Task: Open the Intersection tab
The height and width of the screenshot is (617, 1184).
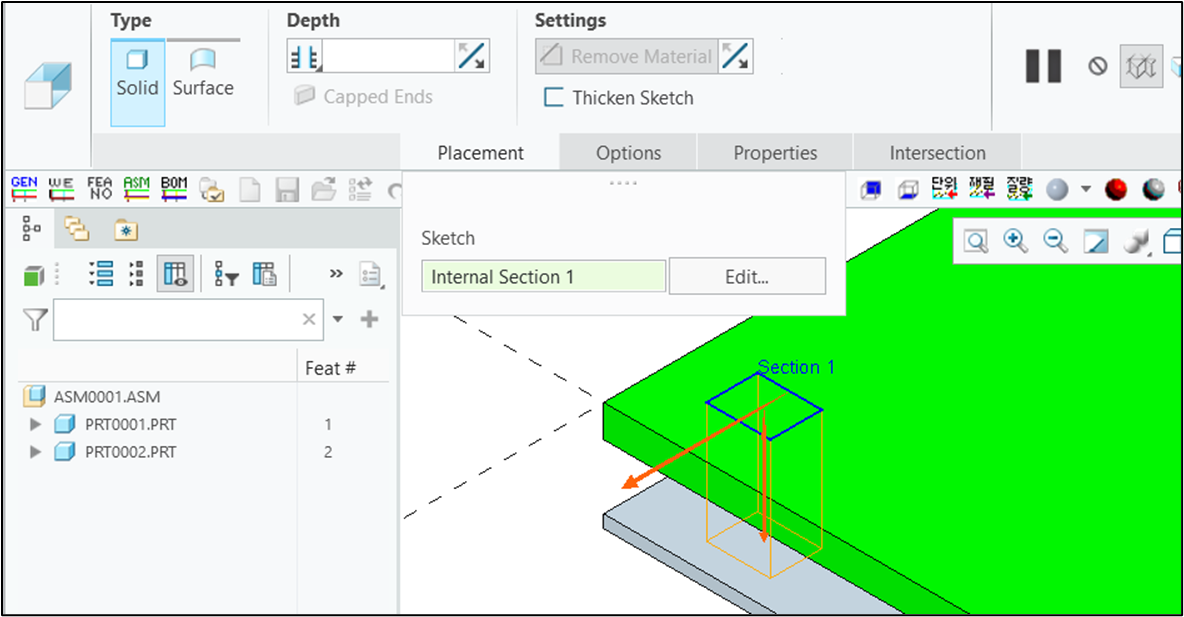Action: (937, 153)
